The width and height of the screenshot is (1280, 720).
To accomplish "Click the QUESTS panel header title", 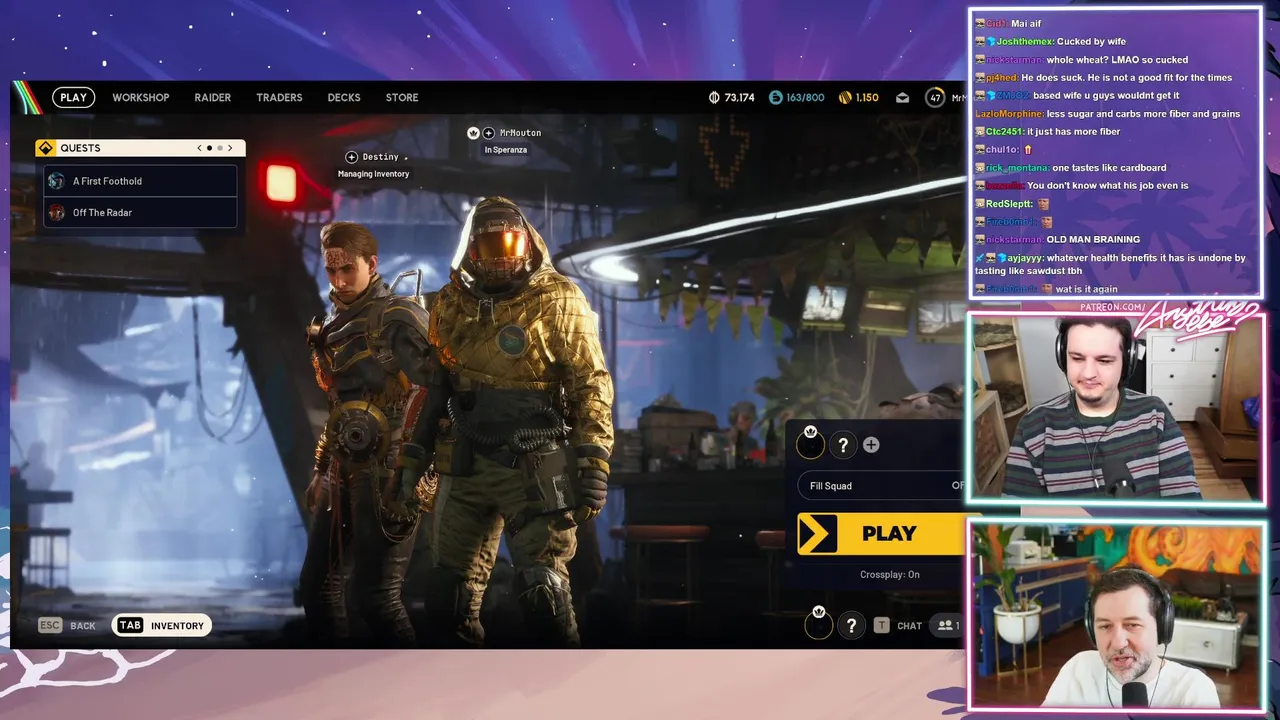I will [80, 148].
